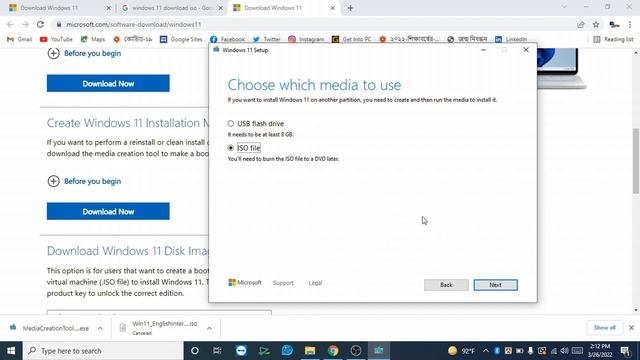Open the Reading list
This screenshot has width=640, height=360.
pyautogui.click(x=613, y=39)
